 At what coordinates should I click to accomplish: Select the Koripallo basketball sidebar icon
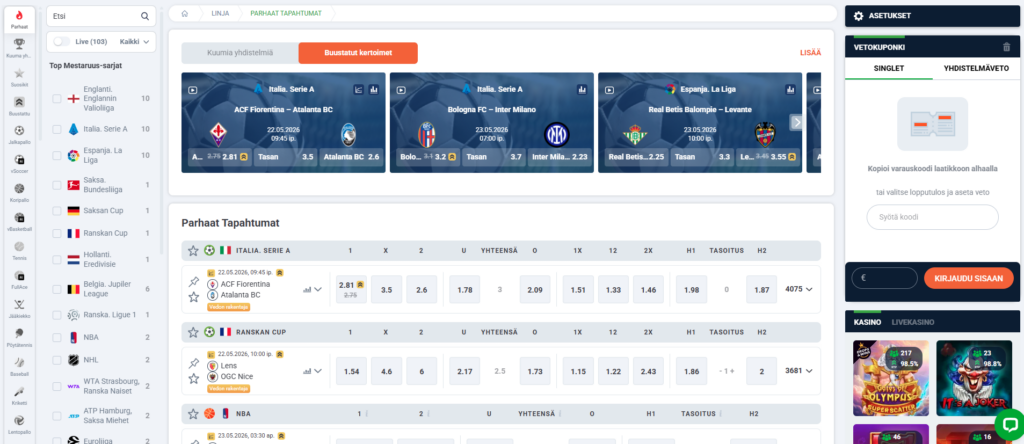click(x=19, y=189)
